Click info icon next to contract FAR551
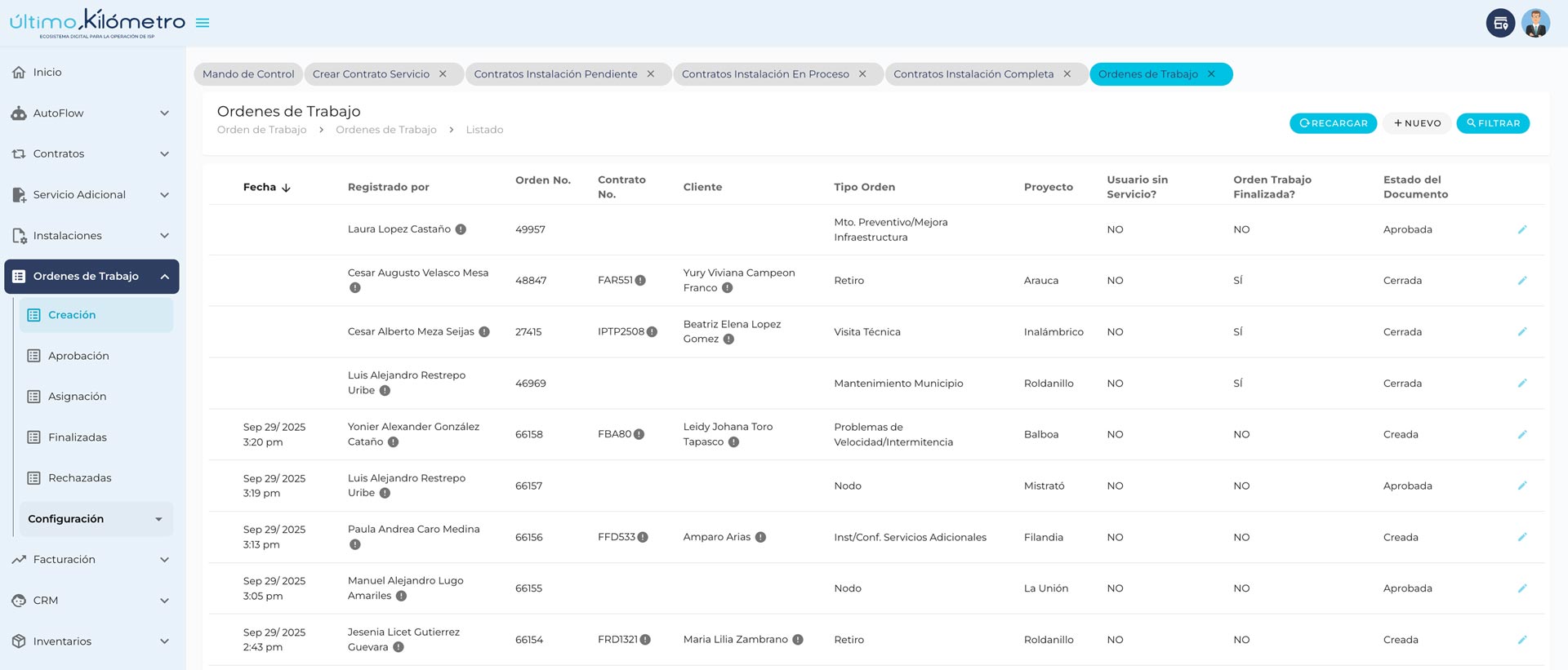This screenshot has height=670, width=1568. click(x=641, y=281)
